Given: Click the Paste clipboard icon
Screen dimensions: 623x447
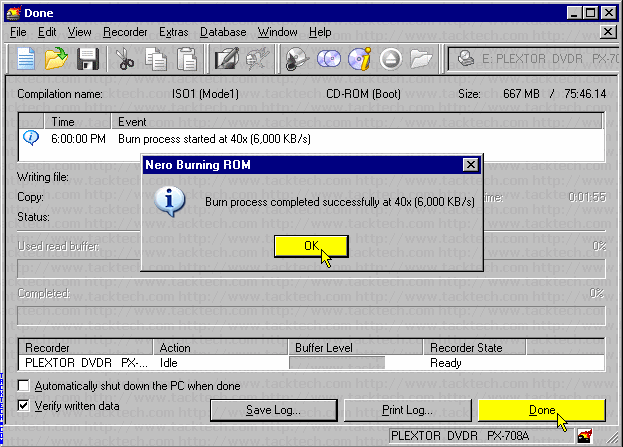Looking at the screenshot, I should [x=187, y=59].
